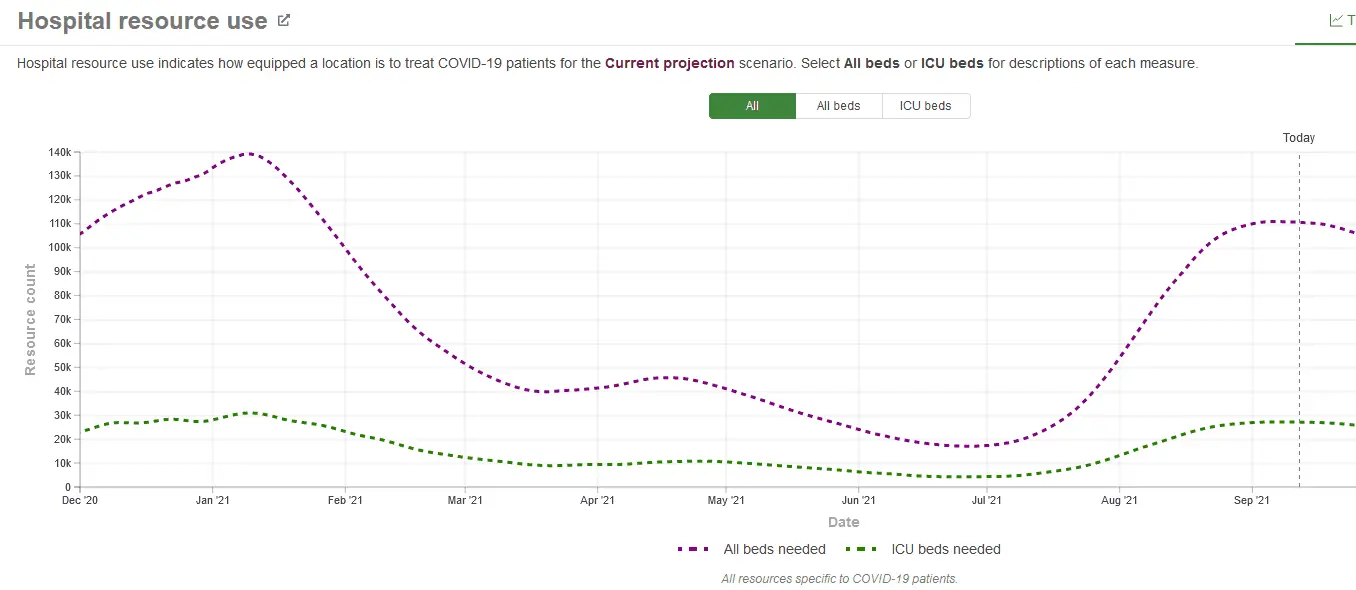Image resolution: width=1356 pixels, height=590 pixels.
Task: Toggle All beds needed legend label
Action: pyautogui.click(x=774, y=549)
